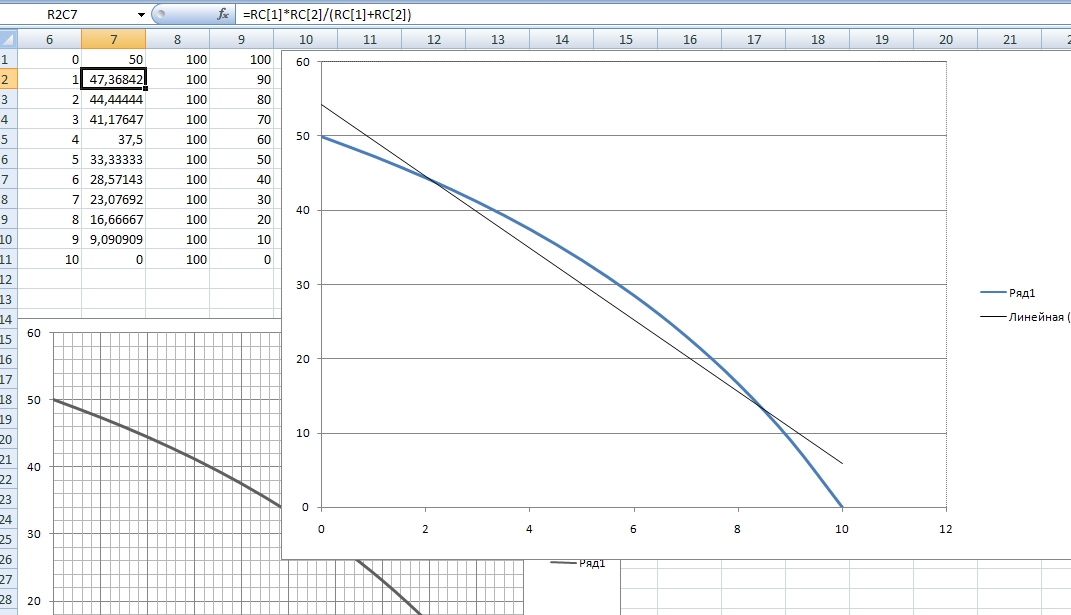Select column header 16
This screenshot has height=615, width=1071.
690,40
